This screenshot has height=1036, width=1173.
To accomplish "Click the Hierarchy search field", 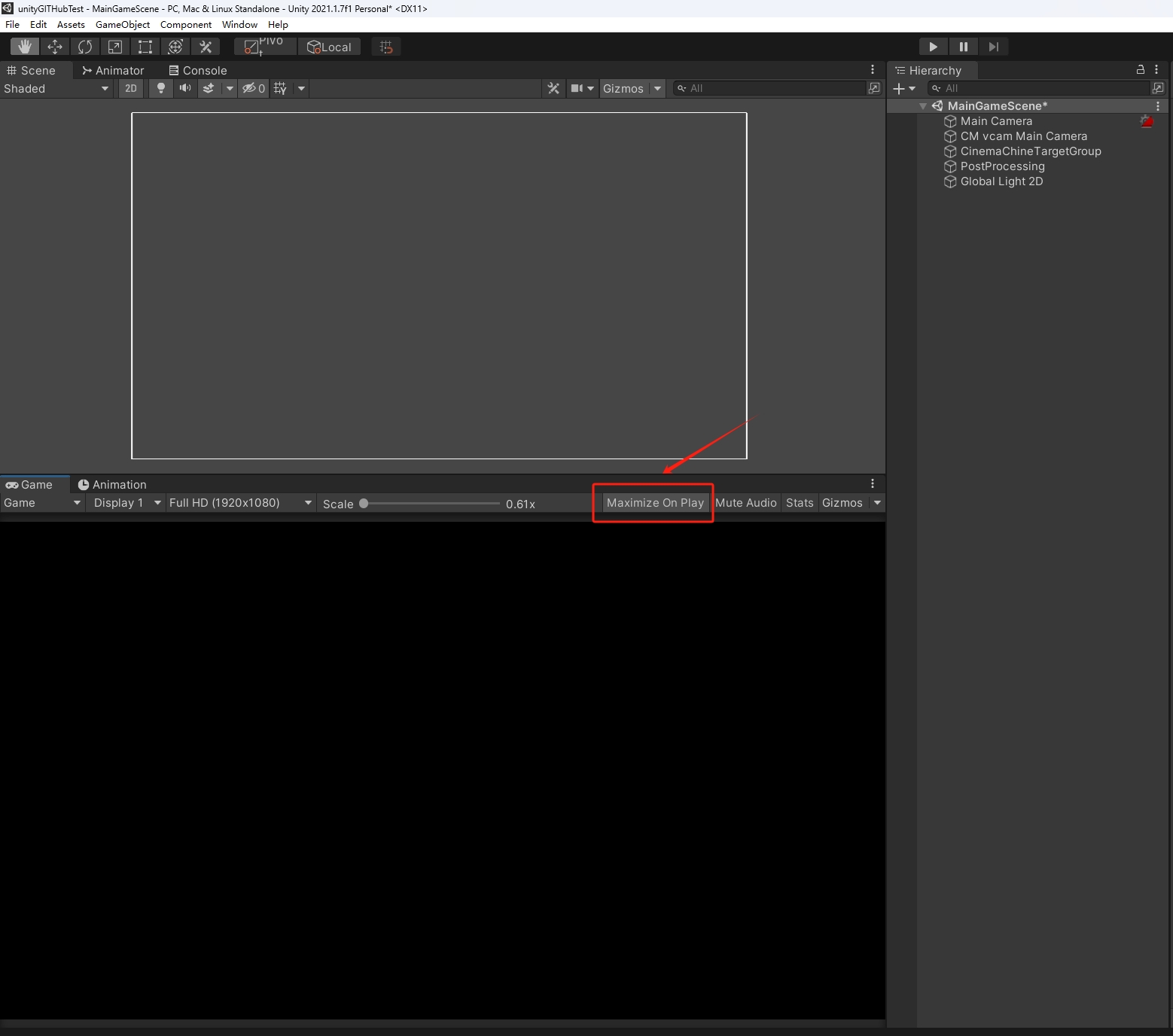I will [1039, 88].
